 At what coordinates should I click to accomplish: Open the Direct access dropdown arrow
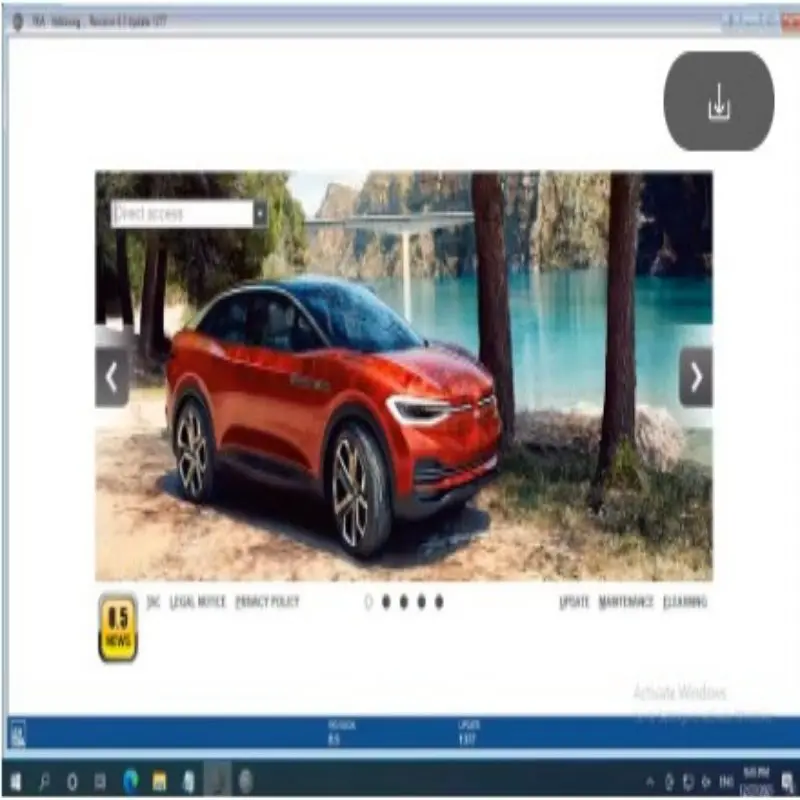click(x=261, y=213)
